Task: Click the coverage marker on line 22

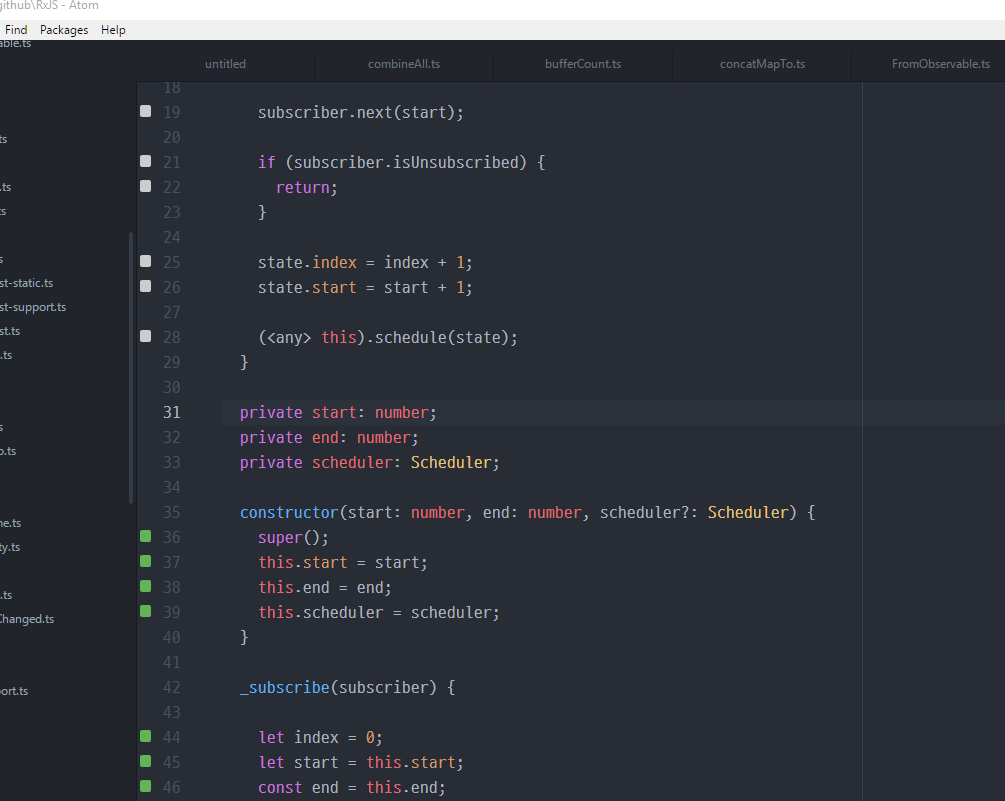Action: [x=145, y=186]
